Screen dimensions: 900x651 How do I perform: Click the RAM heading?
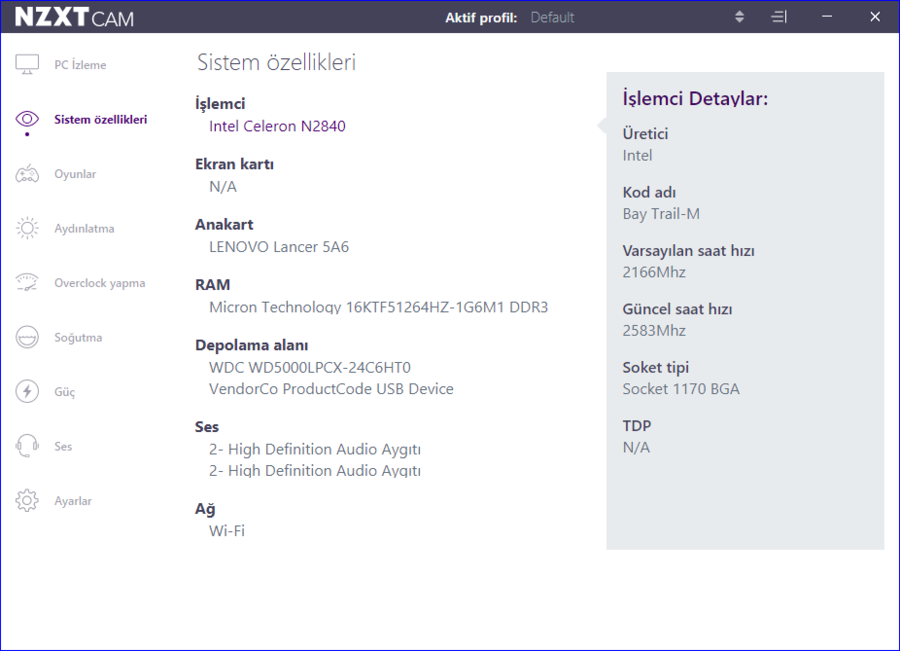[212, 285]
